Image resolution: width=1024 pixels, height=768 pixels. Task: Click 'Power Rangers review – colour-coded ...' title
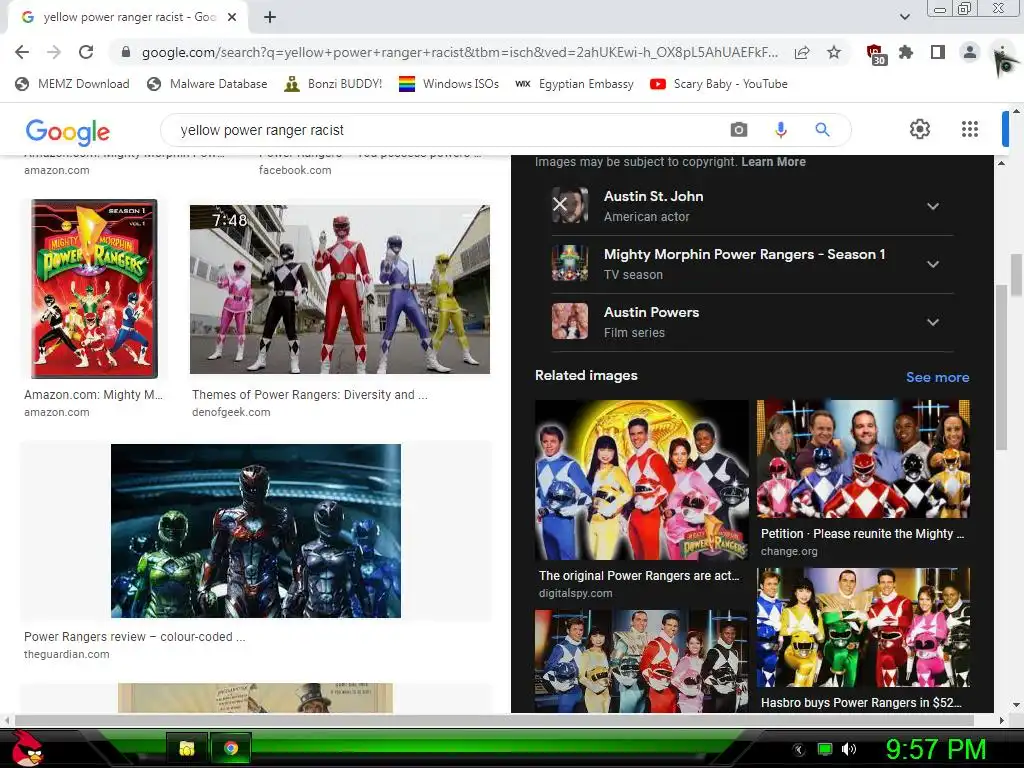pos(135,637)
